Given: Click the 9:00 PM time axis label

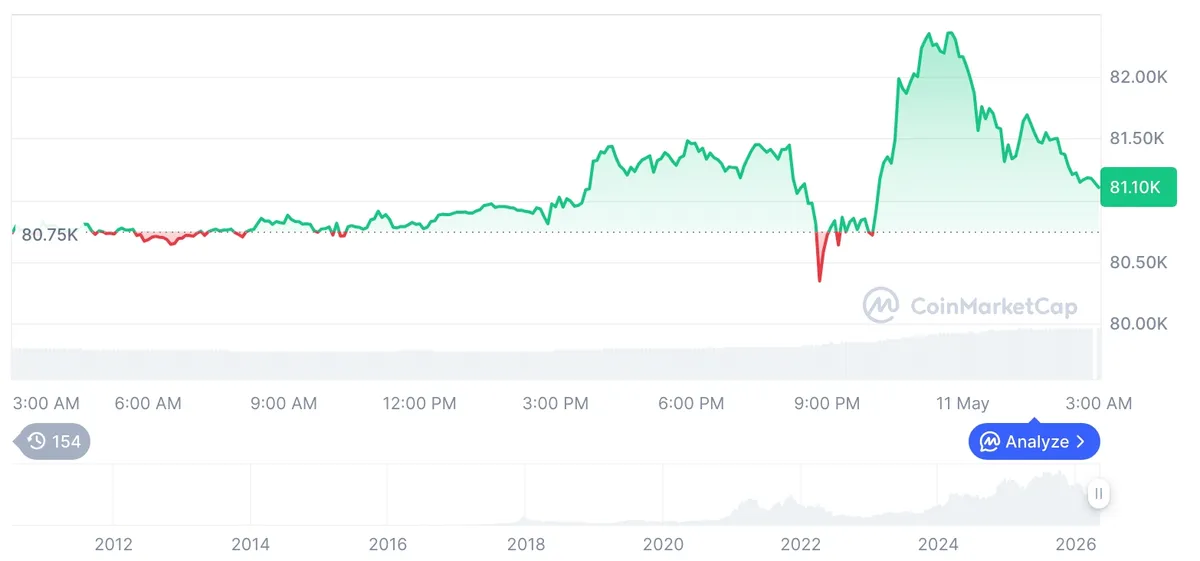Looking at the screenshot, I should tap(826, 403).
